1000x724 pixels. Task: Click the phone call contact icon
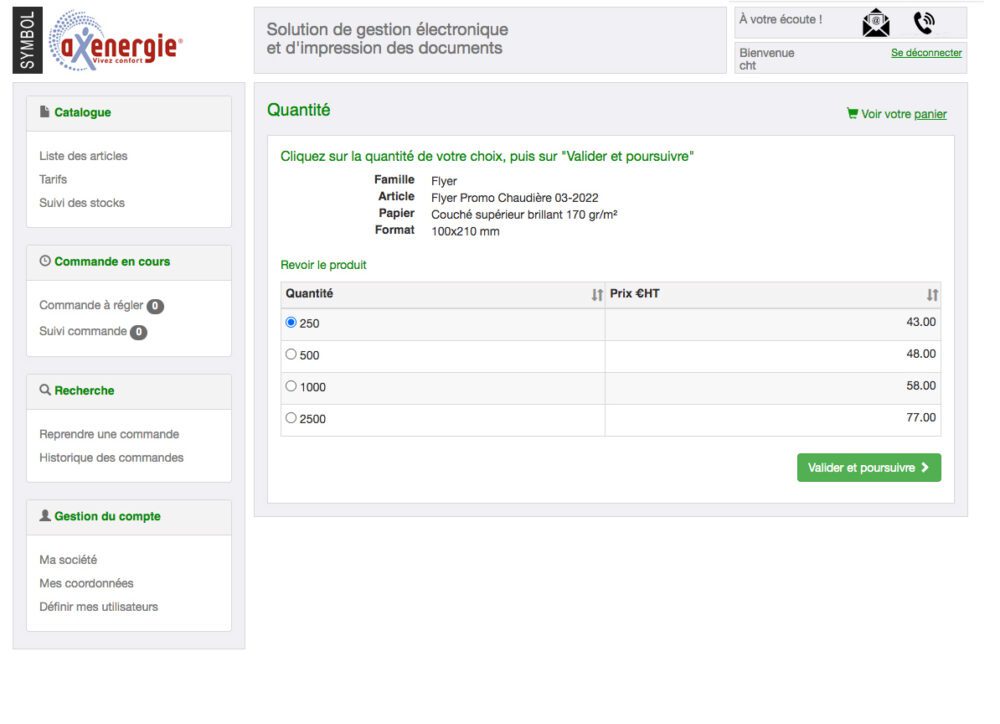[924, 22]
